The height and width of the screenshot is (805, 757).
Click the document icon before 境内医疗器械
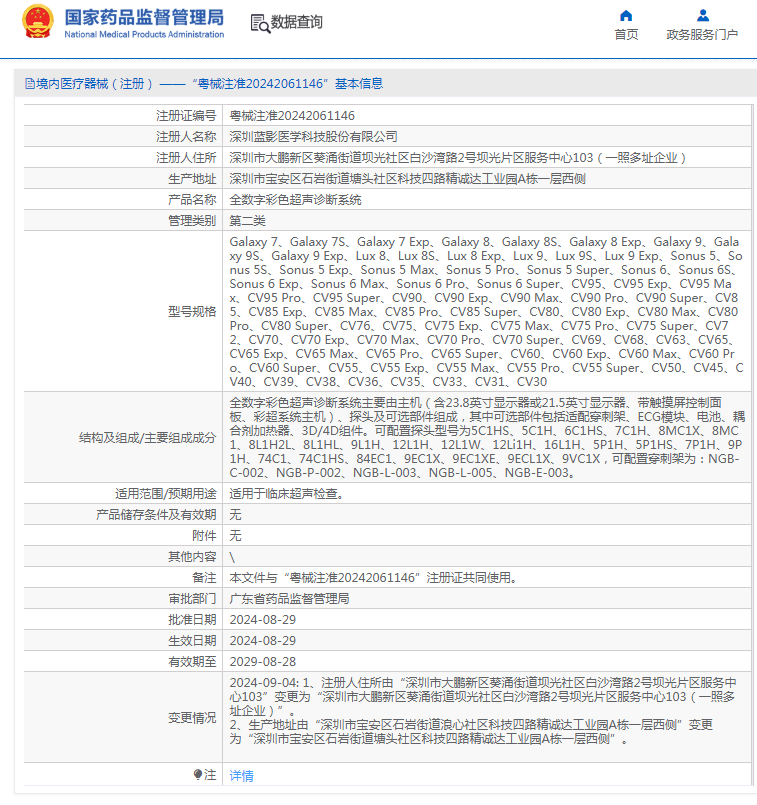pos(30,84)
